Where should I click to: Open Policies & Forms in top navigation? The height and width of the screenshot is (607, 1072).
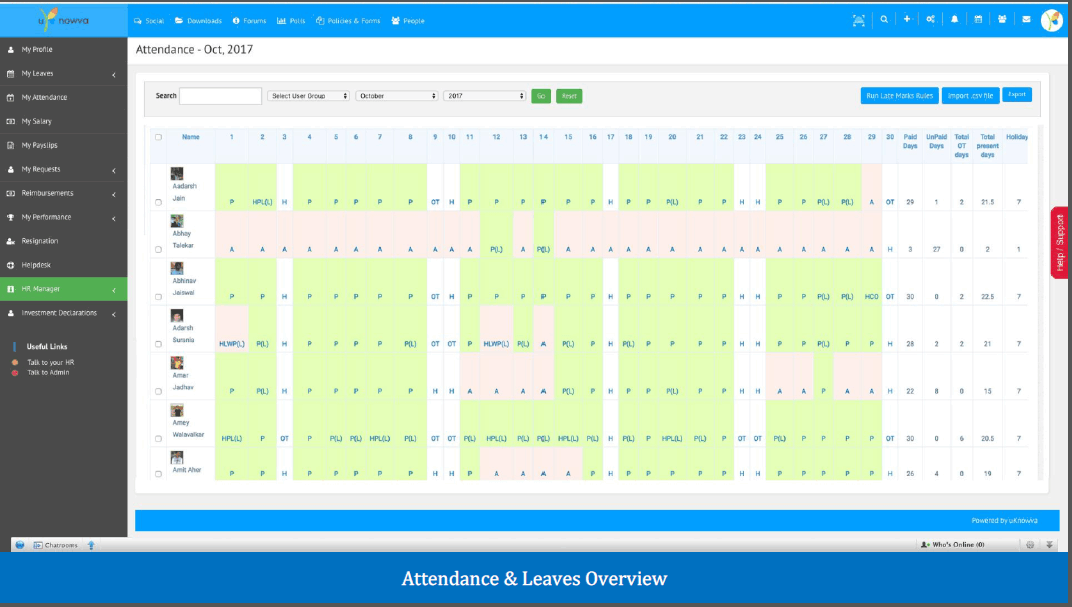tap(348, 21)
